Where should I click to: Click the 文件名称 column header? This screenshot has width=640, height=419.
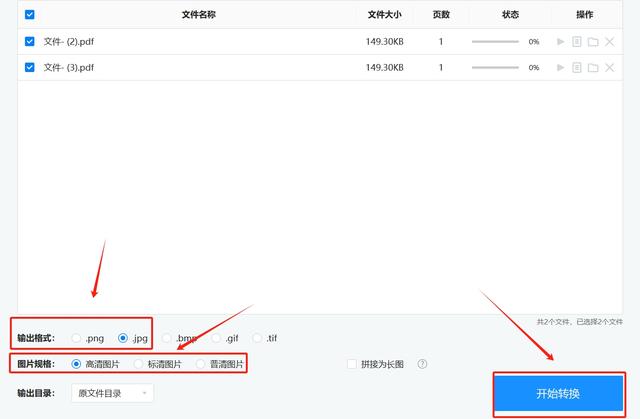tap(198, 15)
